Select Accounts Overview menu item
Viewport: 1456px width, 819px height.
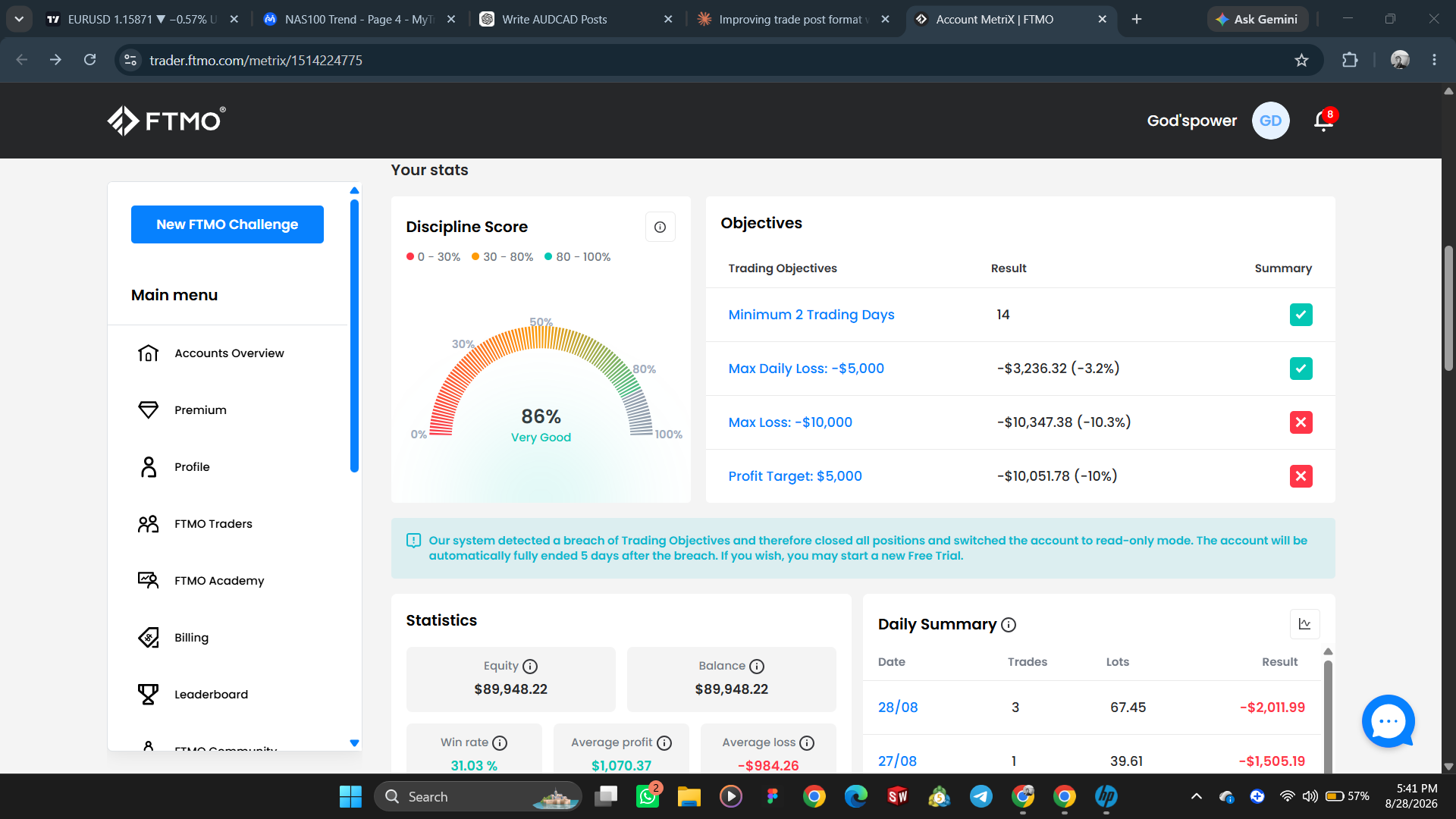click(x=229, y=353)
